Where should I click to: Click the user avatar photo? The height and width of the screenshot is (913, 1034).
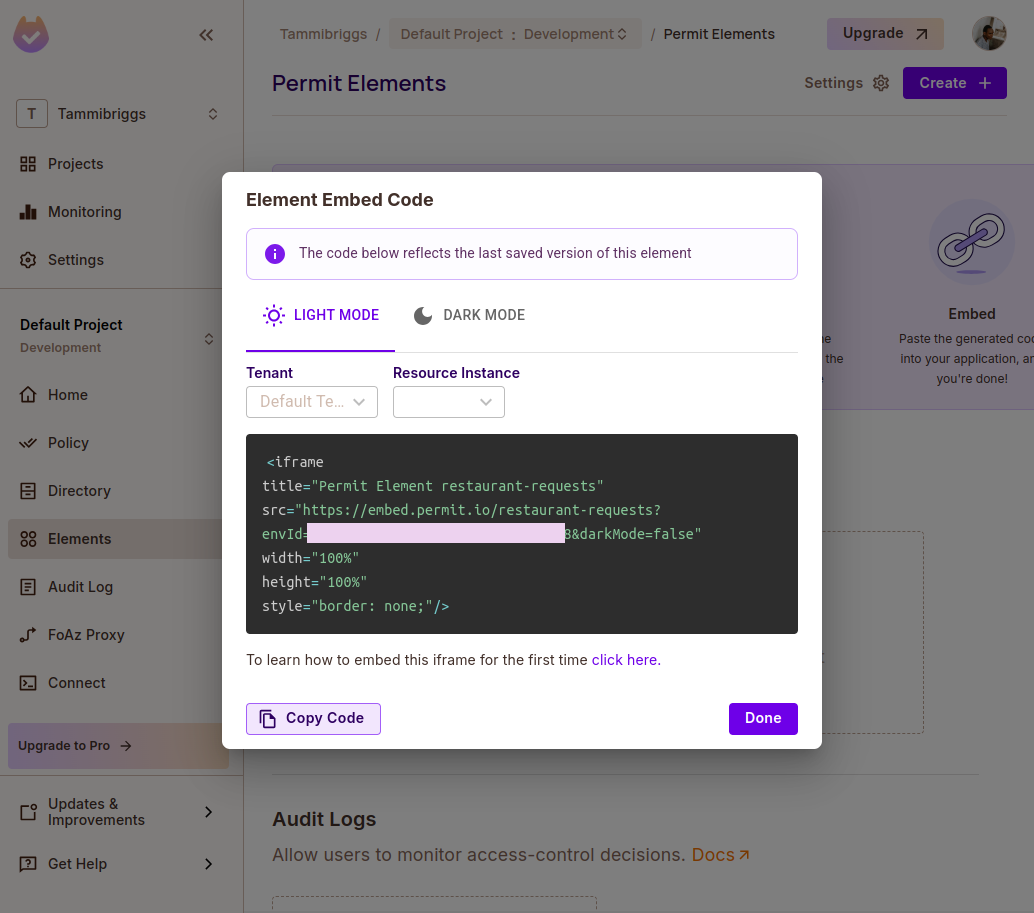pos(989,33)
